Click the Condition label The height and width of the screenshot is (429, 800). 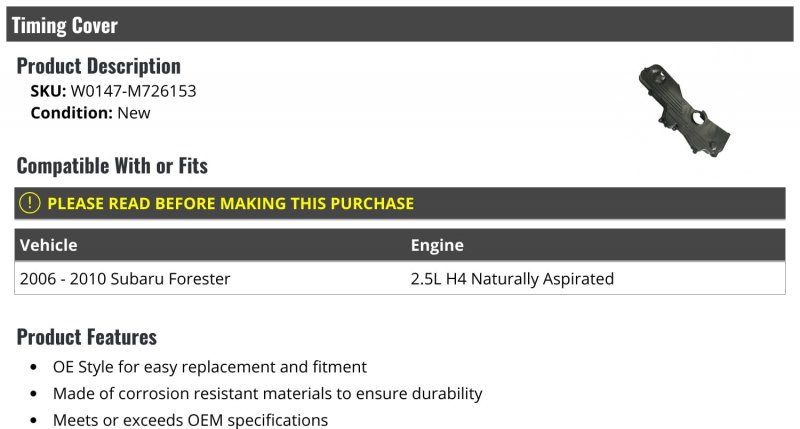pyautogui.click(x=71, y=113)
